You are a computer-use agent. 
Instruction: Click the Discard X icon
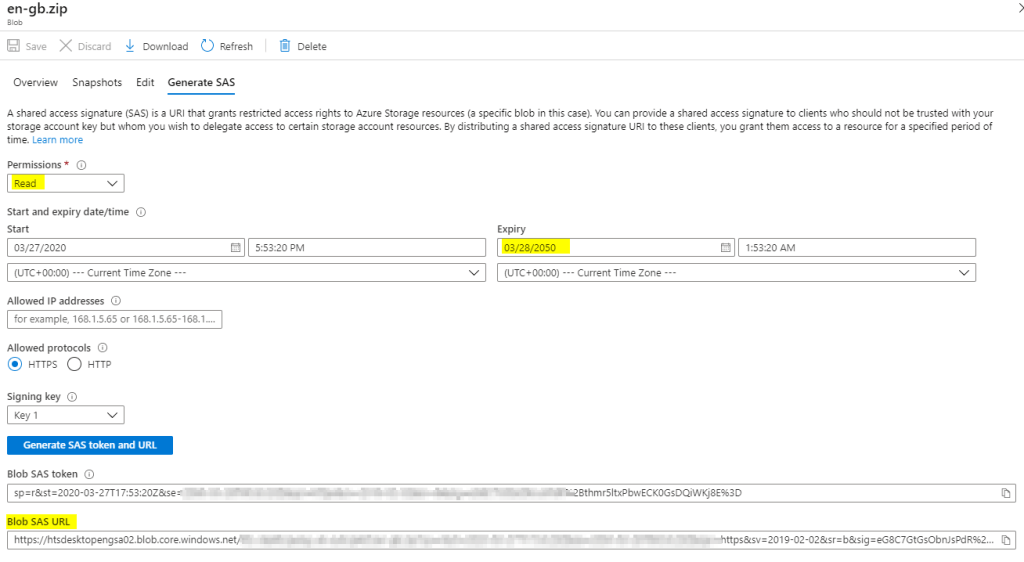[66, 46]
